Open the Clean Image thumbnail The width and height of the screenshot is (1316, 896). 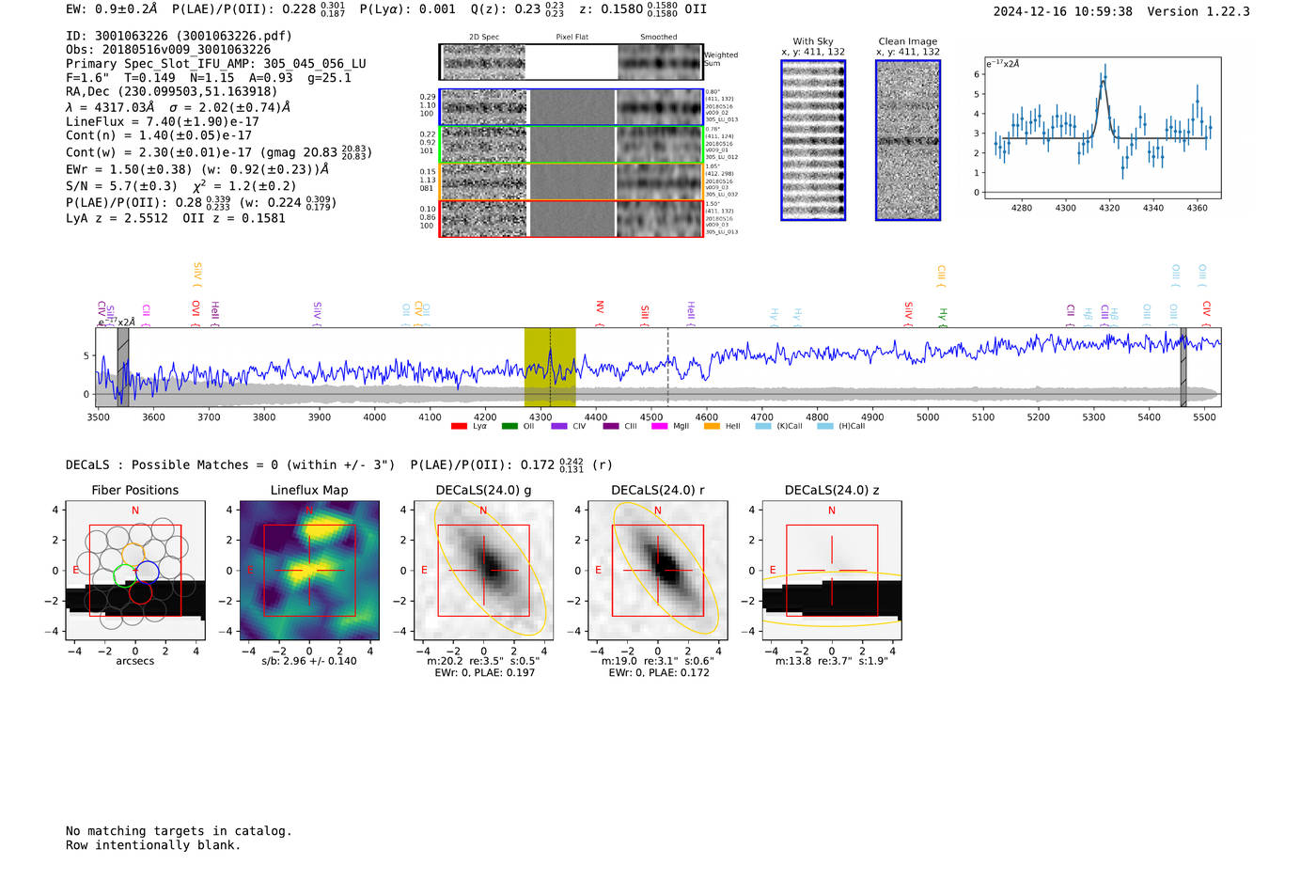point(908,140)
